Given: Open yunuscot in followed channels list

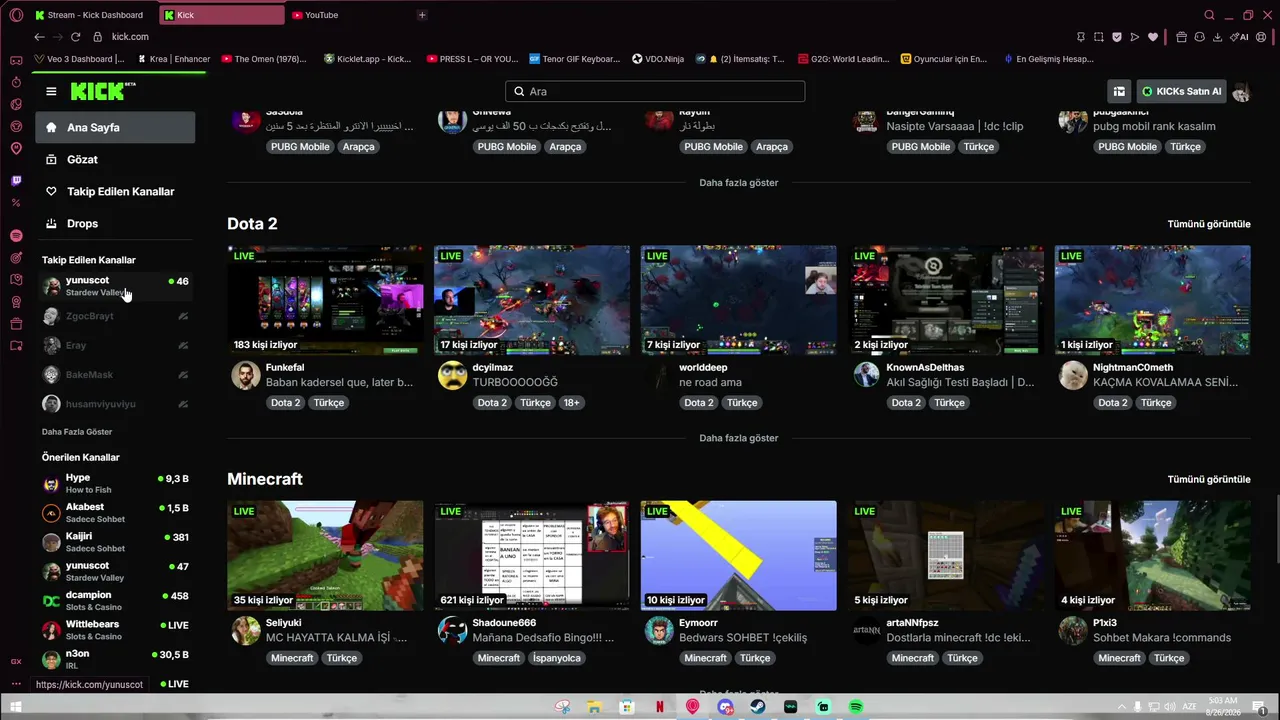Looking at the screenshot, I should (x=115, y=286).
